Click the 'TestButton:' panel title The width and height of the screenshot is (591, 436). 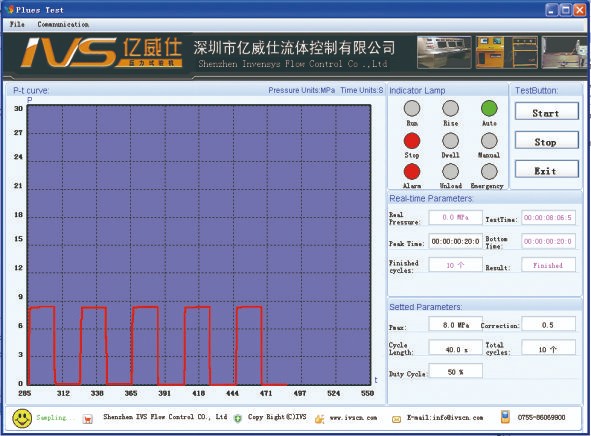click(x=536, y=91)
